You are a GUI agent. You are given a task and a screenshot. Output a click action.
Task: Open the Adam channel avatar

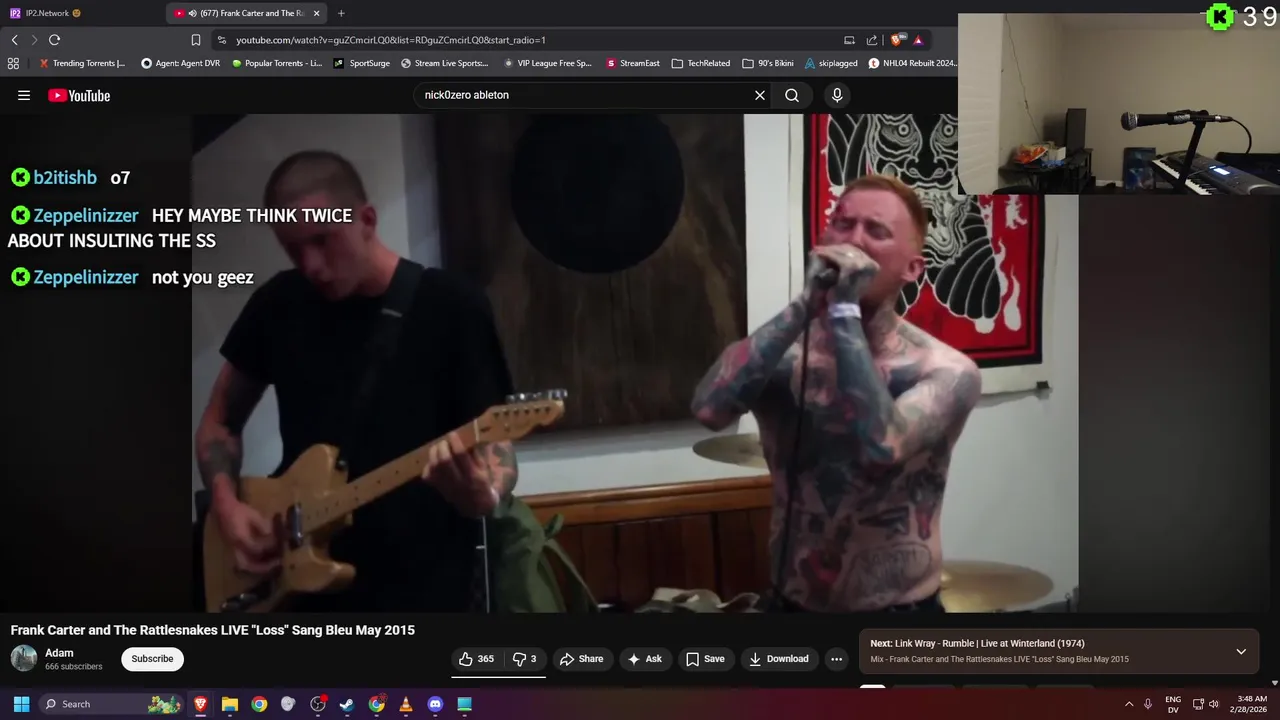point(24,658)
